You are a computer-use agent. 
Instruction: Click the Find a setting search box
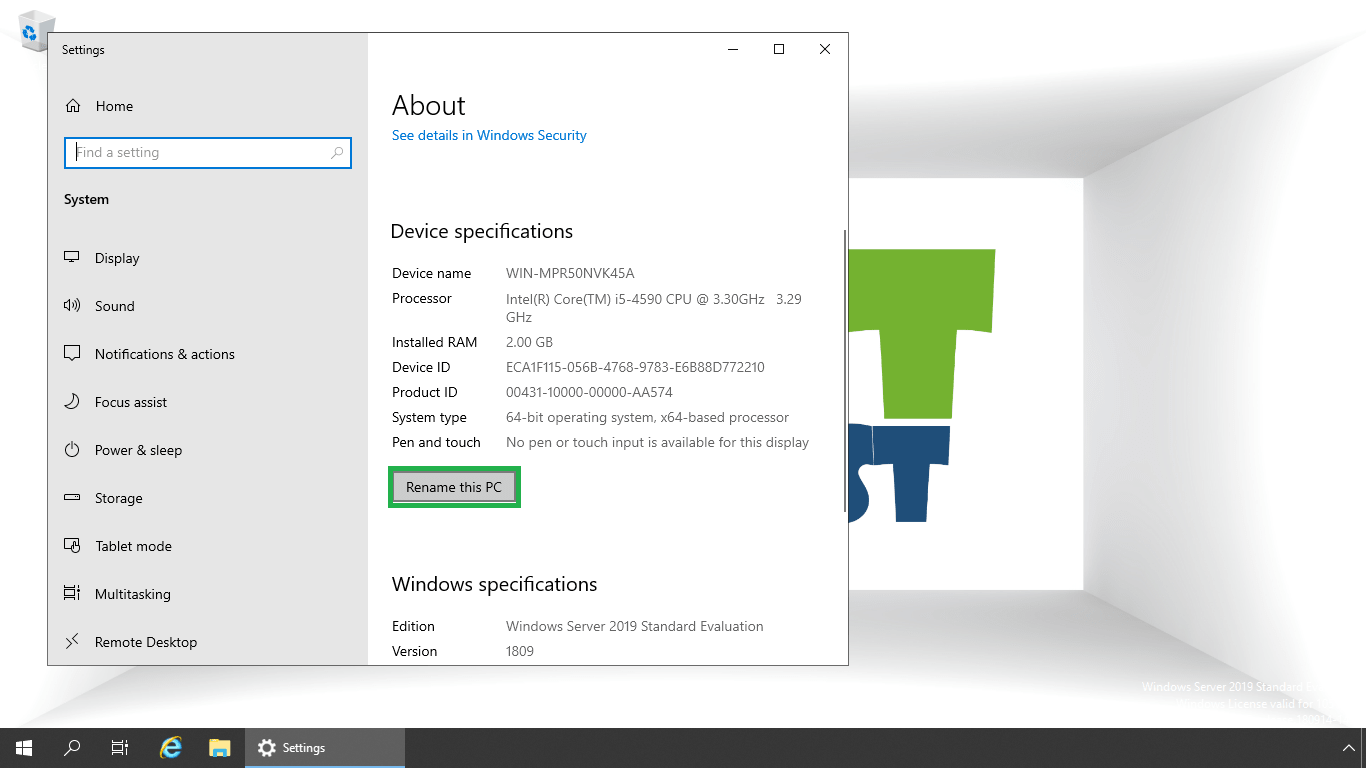tap(208, 152)
